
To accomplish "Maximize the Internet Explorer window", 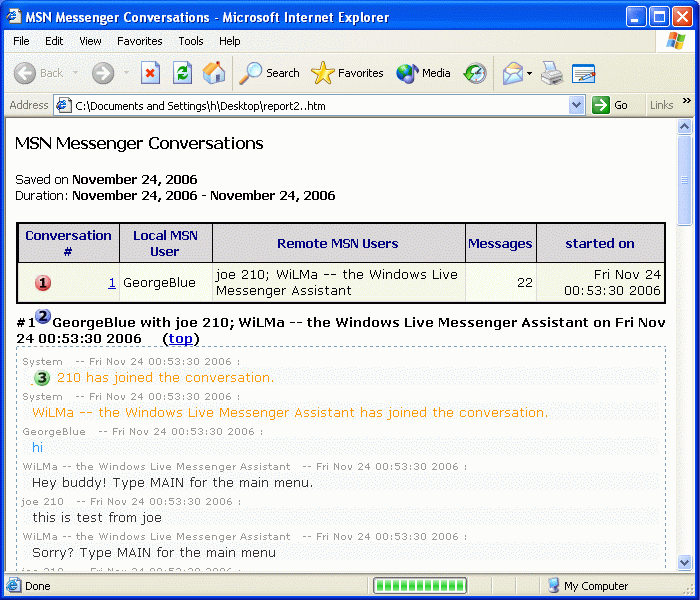I will [x=659, y=17].
